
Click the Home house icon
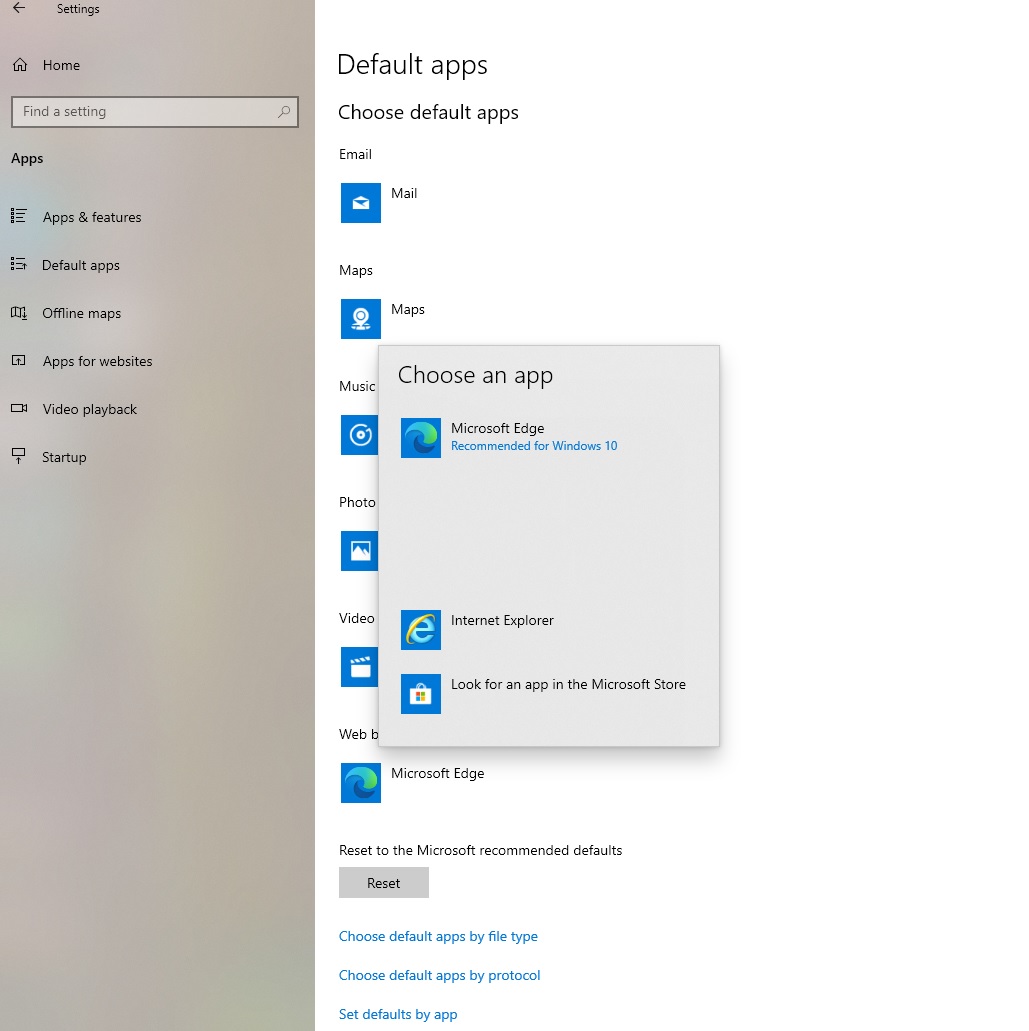[20, 65]
